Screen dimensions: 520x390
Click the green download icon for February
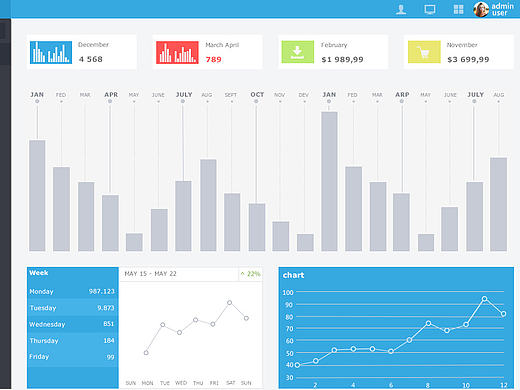point(298,52)
